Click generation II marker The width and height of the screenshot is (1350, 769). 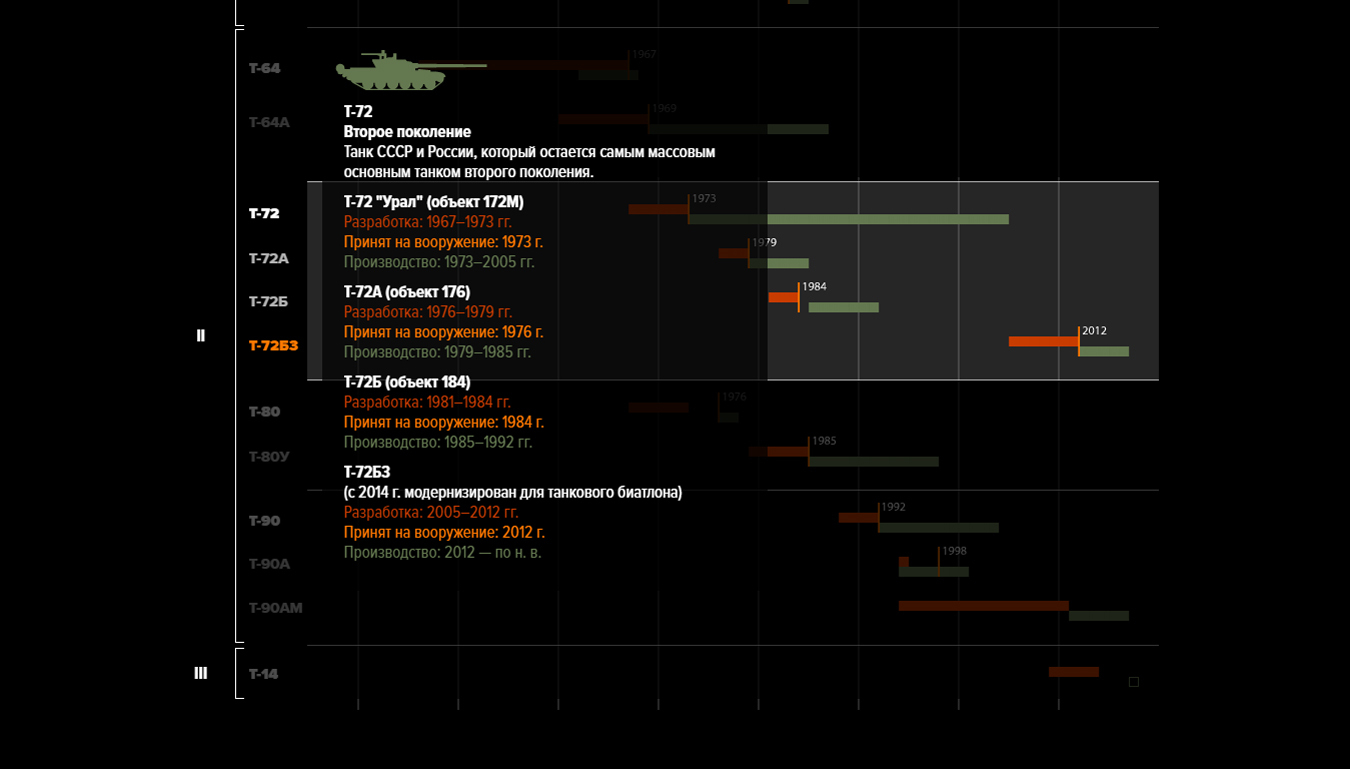201,336
